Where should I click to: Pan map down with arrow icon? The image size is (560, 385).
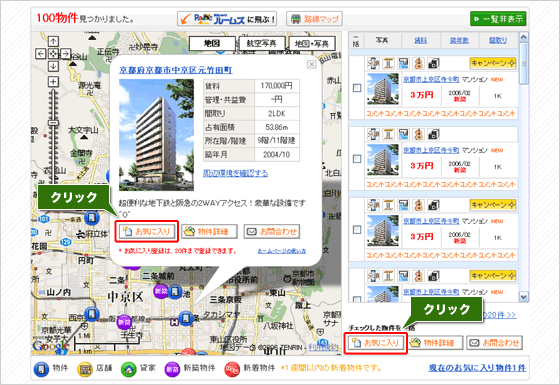53,66
